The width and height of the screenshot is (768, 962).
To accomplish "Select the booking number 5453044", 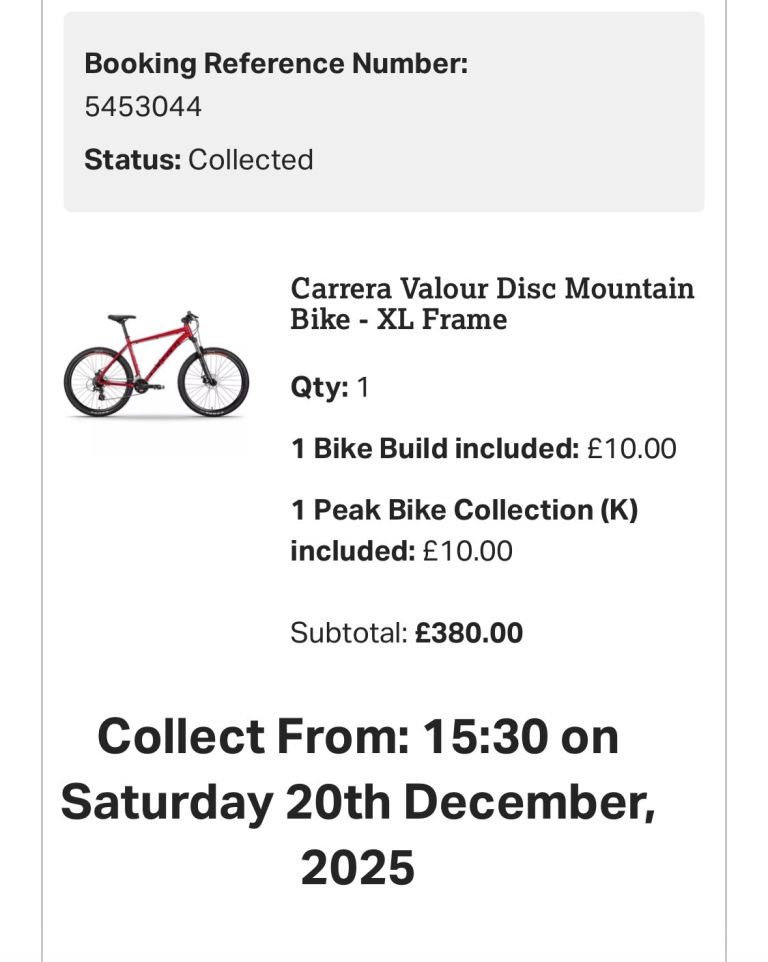I will [x=143, y=106].
